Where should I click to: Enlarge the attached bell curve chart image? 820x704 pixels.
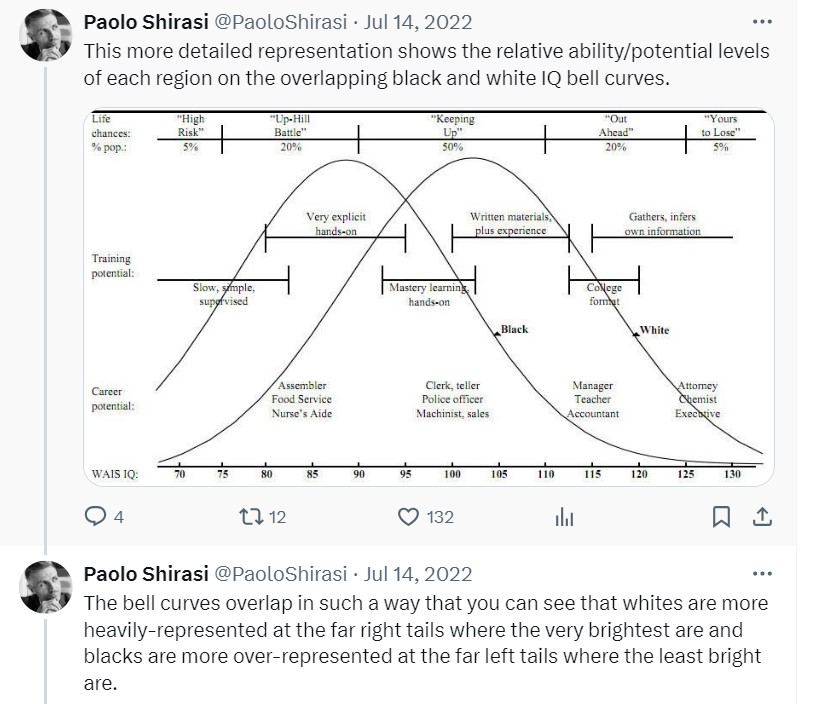pos(428,297)
